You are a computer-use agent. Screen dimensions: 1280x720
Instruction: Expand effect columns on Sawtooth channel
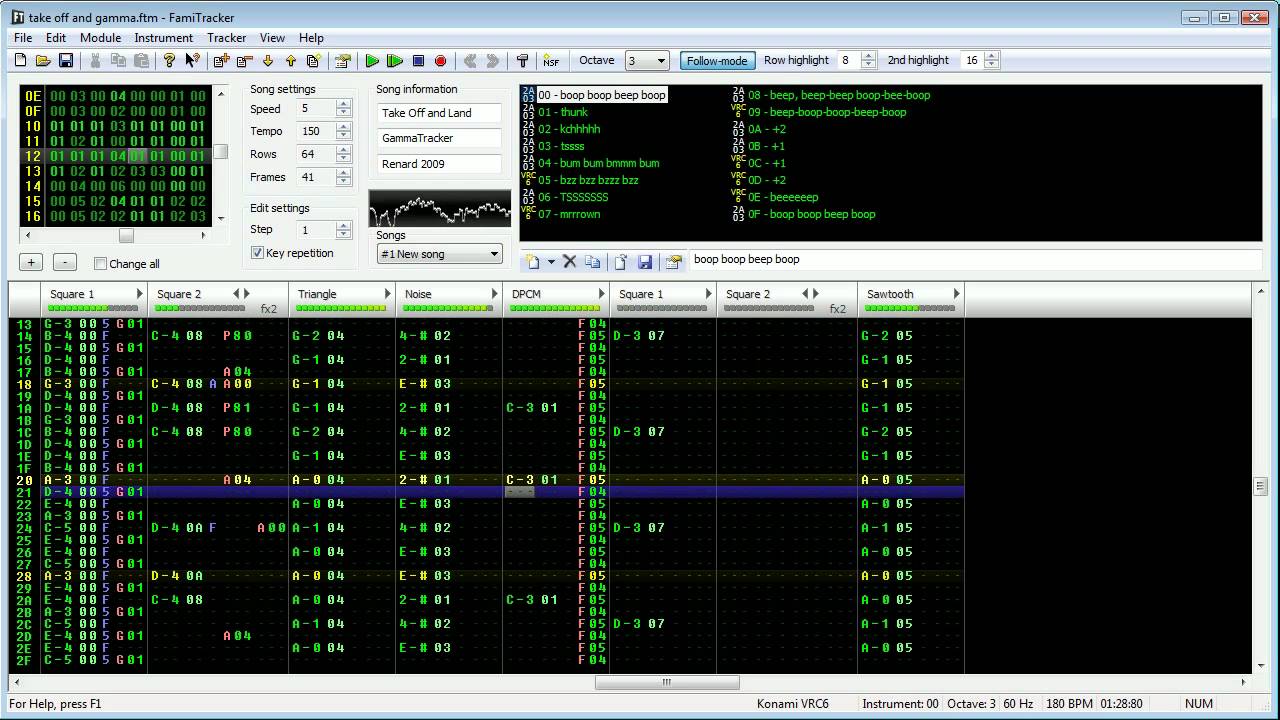956,294
